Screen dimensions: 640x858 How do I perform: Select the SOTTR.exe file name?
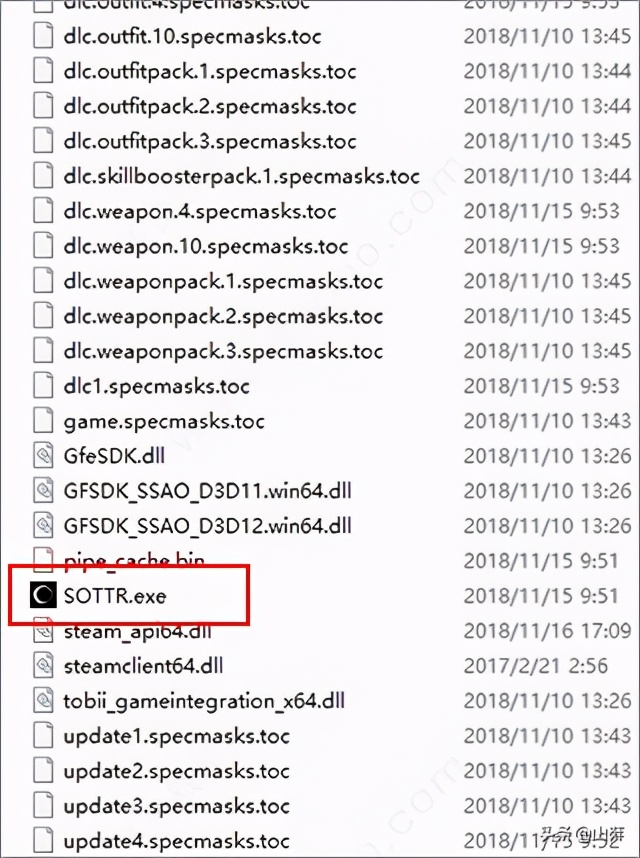click(115, 596)
